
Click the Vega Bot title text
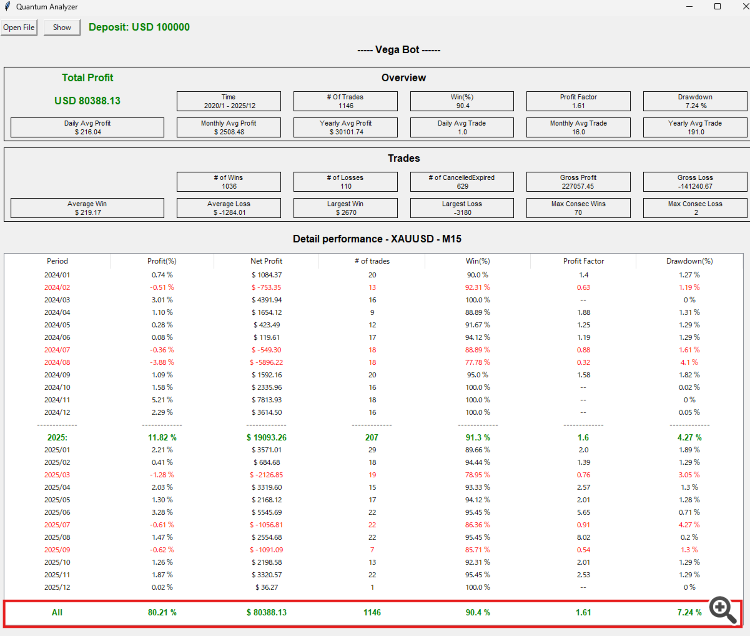click(397, 50)
